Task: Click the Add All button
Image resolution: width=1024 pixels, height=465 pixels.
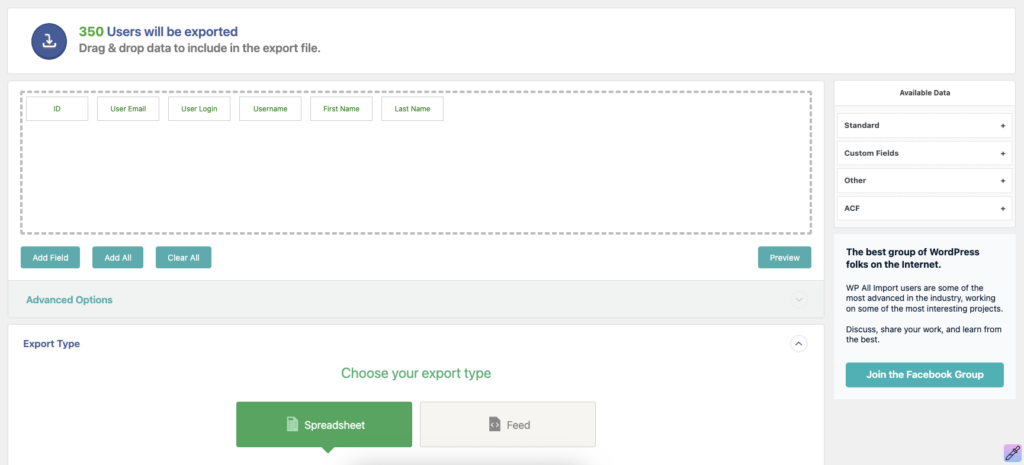Action: point(118,257)
